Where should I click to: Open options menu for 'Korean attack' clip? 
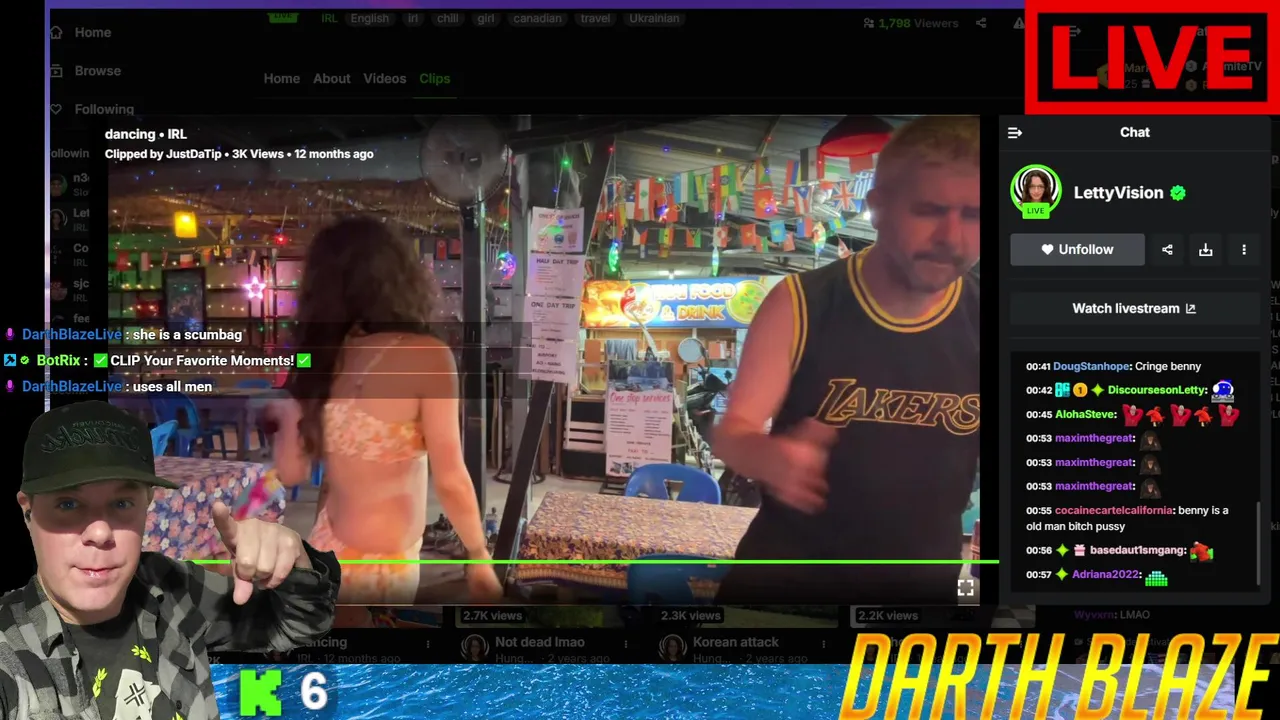pos(822,643)
